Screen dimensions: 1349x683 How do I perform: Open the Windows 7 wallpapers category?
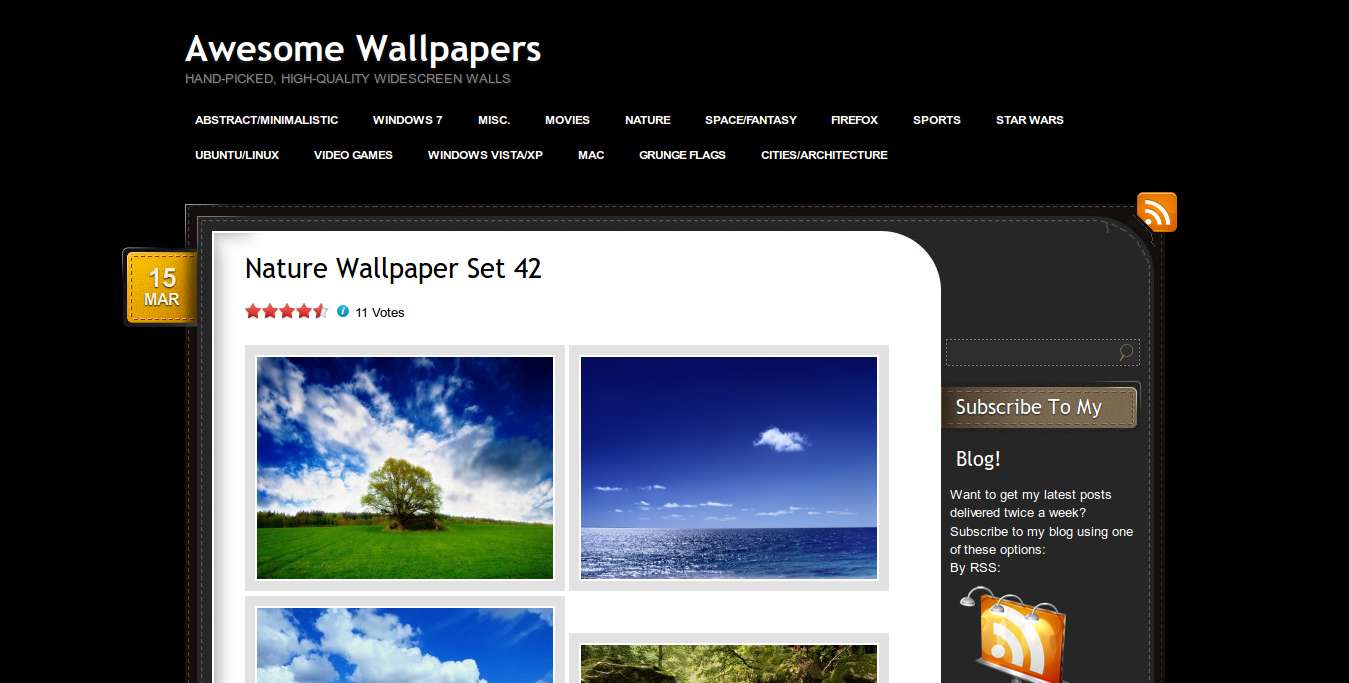408,120
